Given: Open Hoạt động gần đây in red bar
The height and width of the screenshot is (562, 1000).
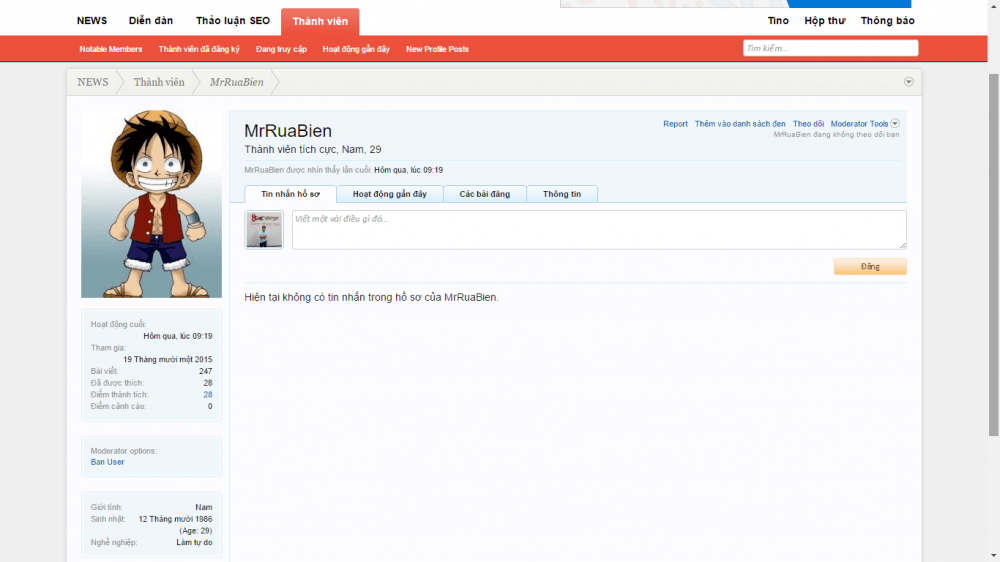Looking at the screenshot, I should click(356, 49).
